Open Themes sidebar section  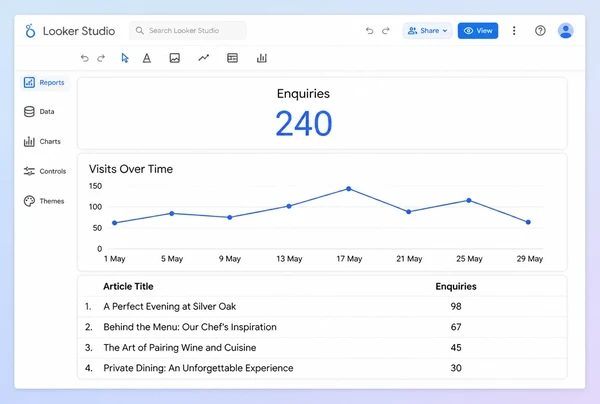pos(44,201)
